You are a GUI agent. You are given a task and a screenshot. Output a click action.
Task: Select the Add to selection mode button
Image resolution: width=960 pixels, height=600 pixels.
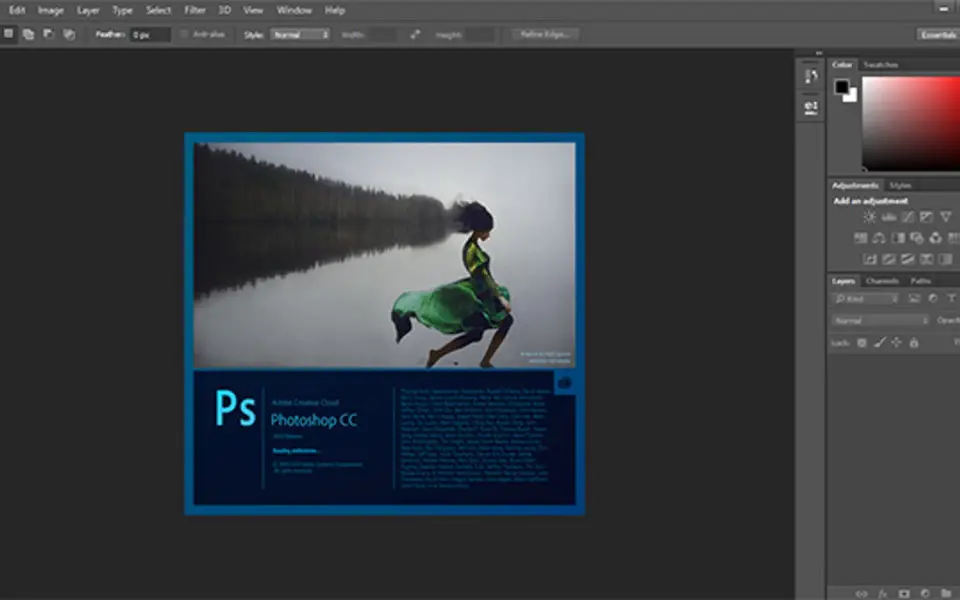coord(28,34)
